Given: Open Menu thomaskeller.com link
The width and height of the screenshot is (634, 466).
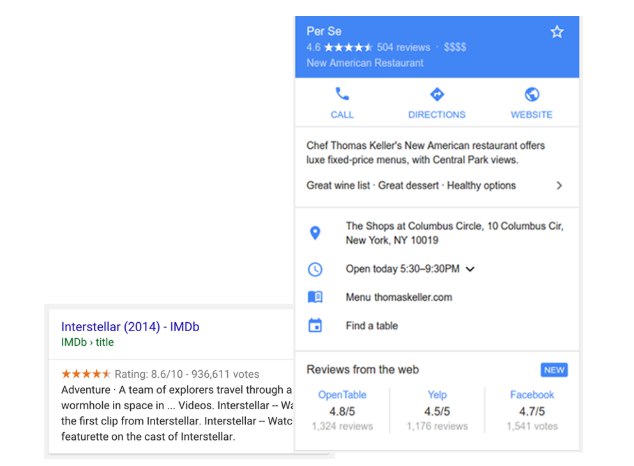Looking at the screenshot, I should pos(399,297).
